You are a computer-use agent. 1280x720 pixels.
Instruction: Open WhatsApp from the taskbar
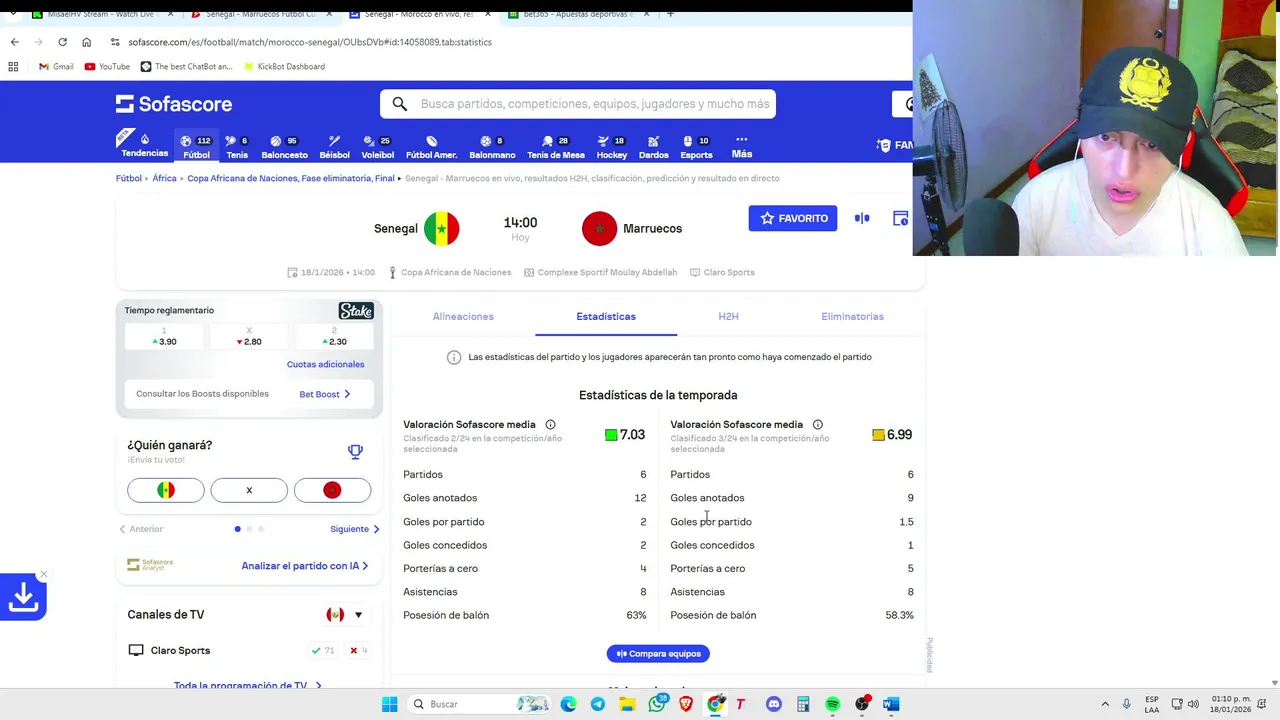tap(657, 704)
